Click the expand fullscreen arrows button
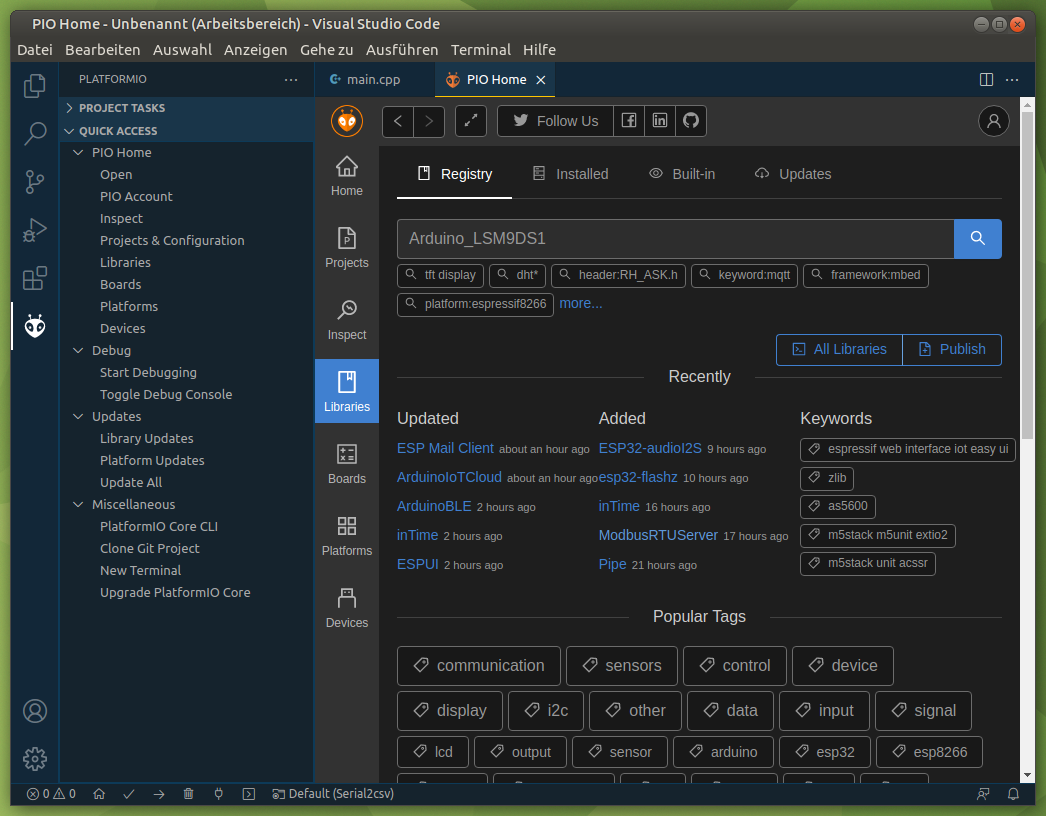This screenshot has width=1046, height=816. coord(471,121)
